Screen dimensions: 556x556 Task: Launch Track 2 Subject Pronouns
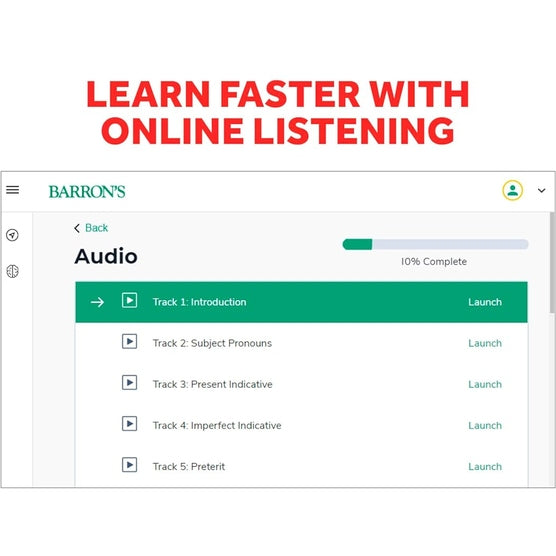click(x=485, y=343)
